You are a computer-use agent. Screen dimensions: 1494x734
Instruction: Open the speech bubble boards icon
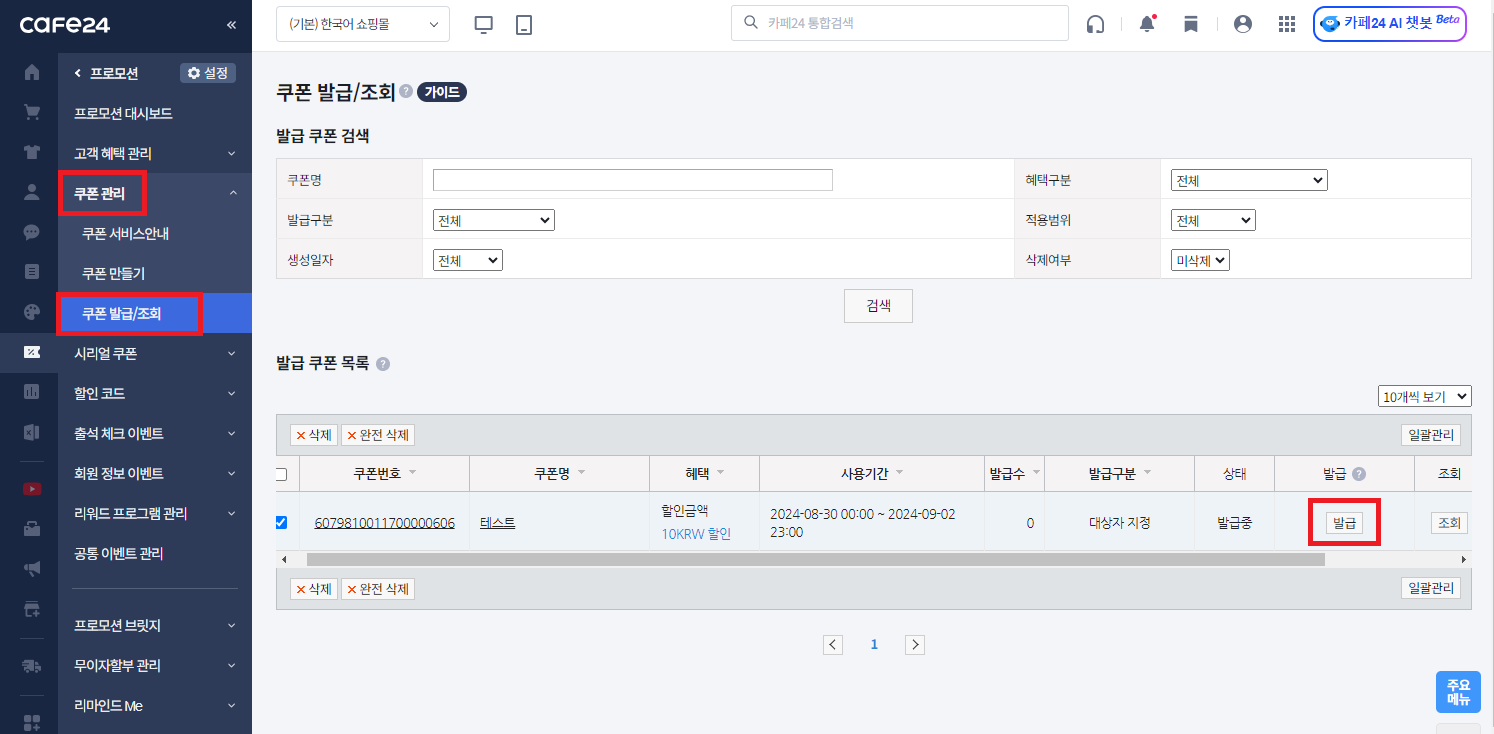[32, 232]
